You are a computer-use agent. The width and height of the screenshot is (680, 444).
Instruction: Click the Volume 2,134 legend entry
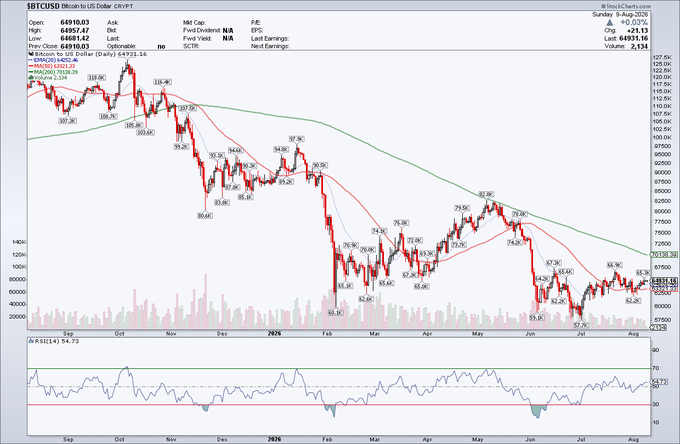[48, 78]
